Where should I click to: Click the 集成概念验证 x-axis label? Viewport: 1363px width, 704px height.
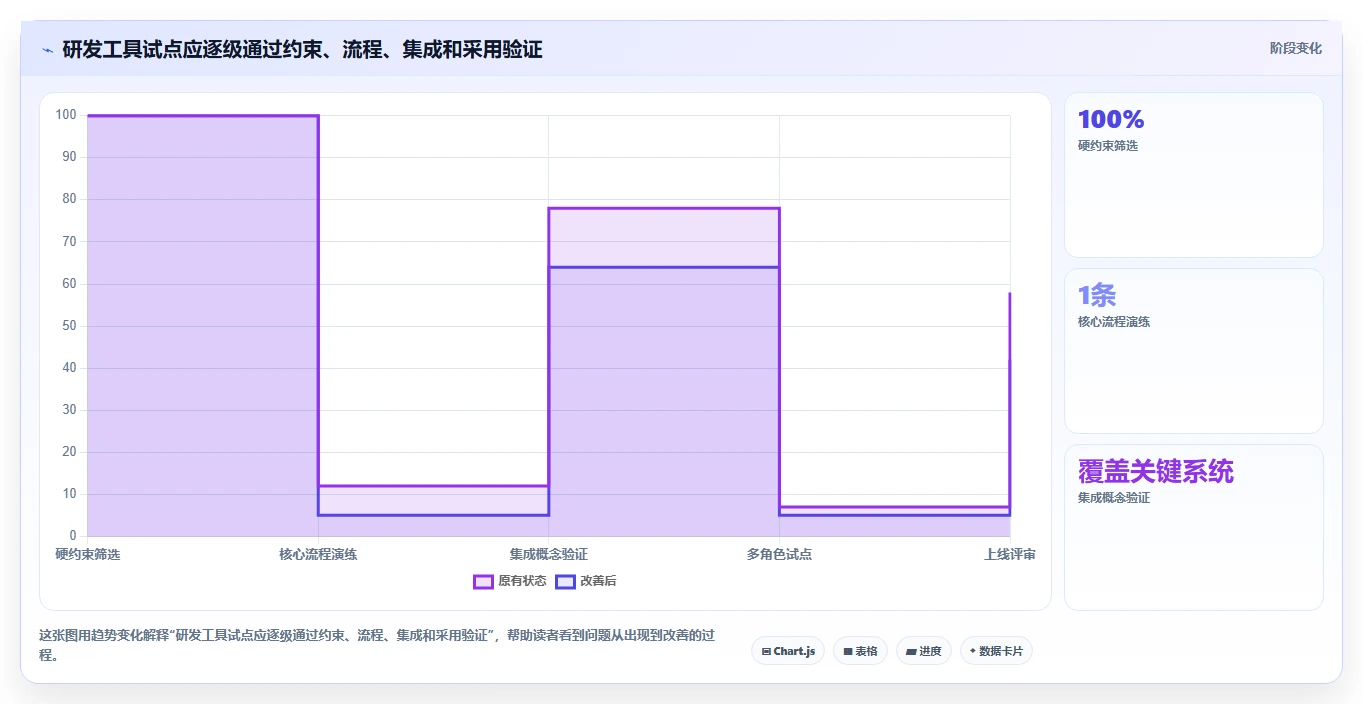click(x=548, y=554)
